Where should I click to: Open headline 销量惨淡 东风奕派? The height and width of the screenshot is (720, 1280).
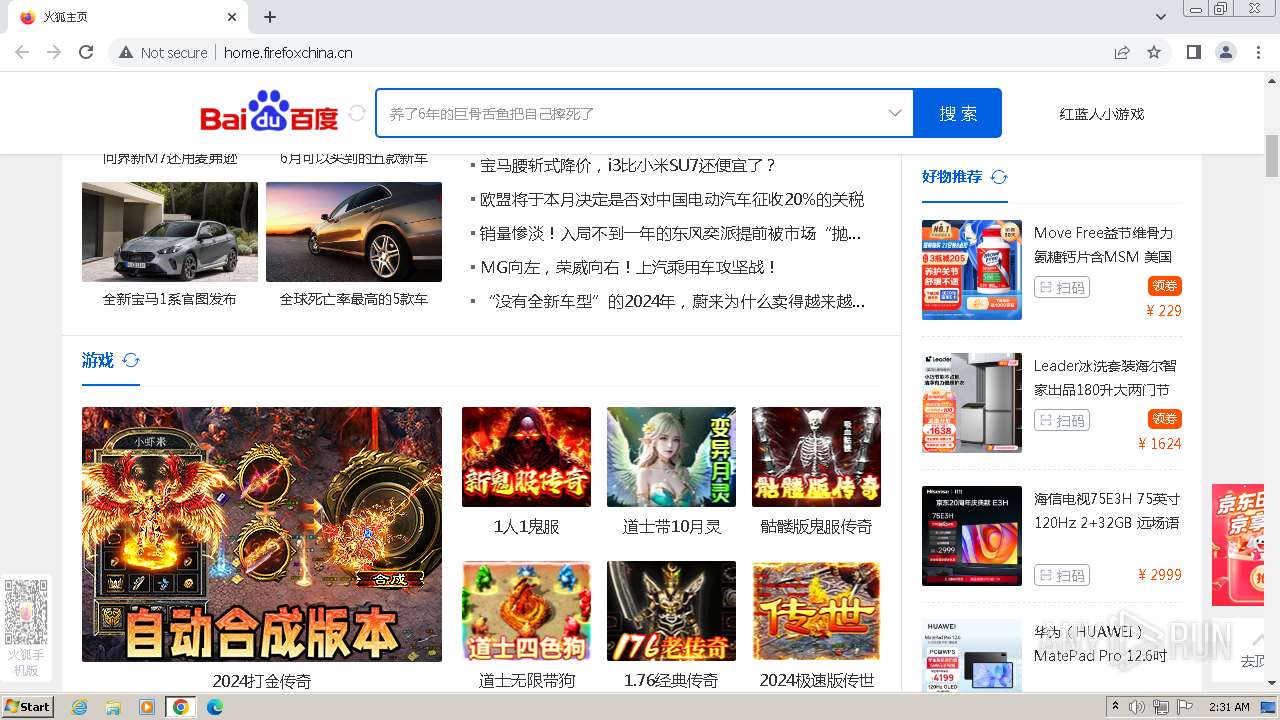point(671,234)
